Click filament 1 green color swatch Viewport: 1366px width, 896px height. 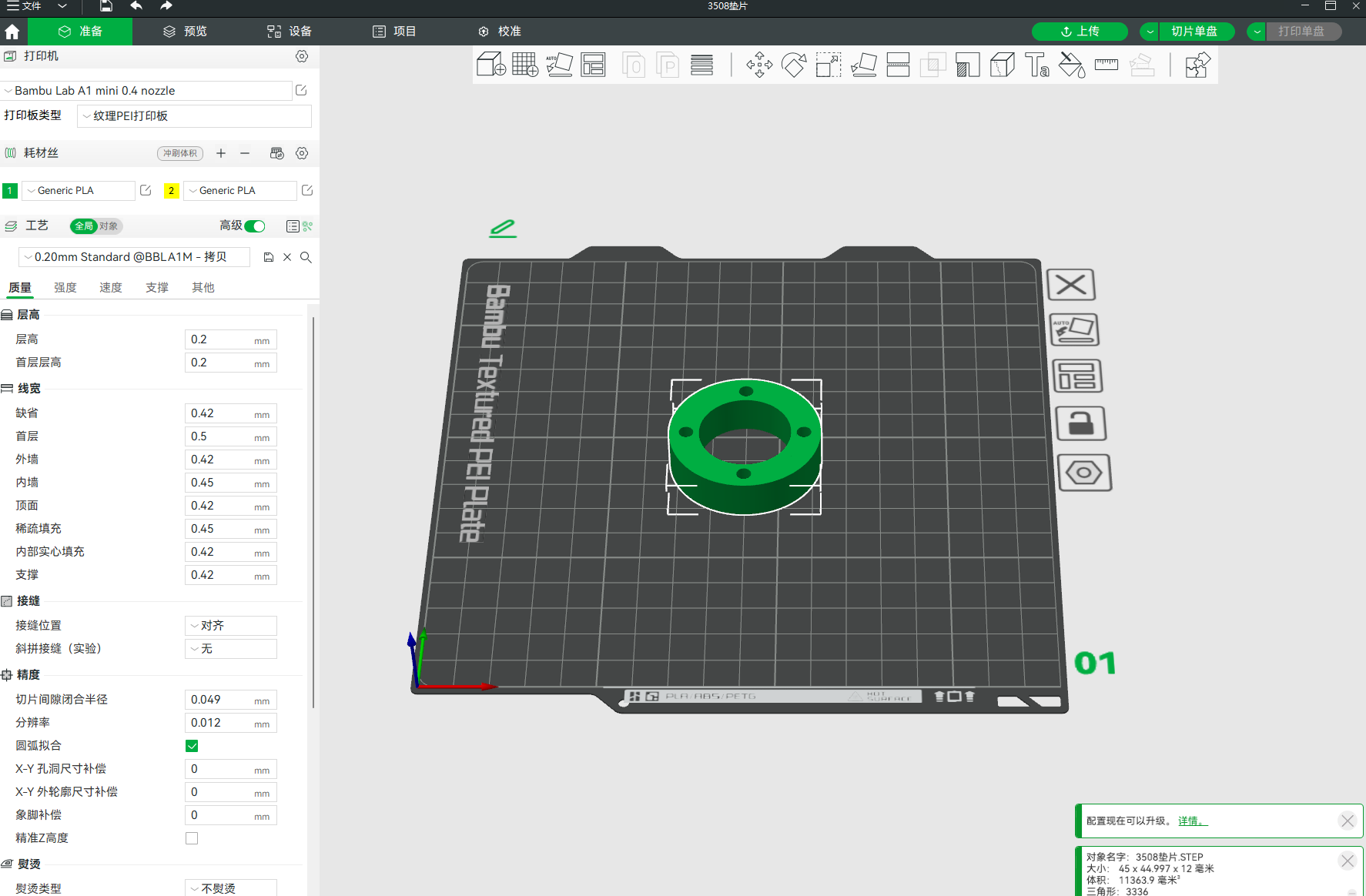tap(10, 191)
